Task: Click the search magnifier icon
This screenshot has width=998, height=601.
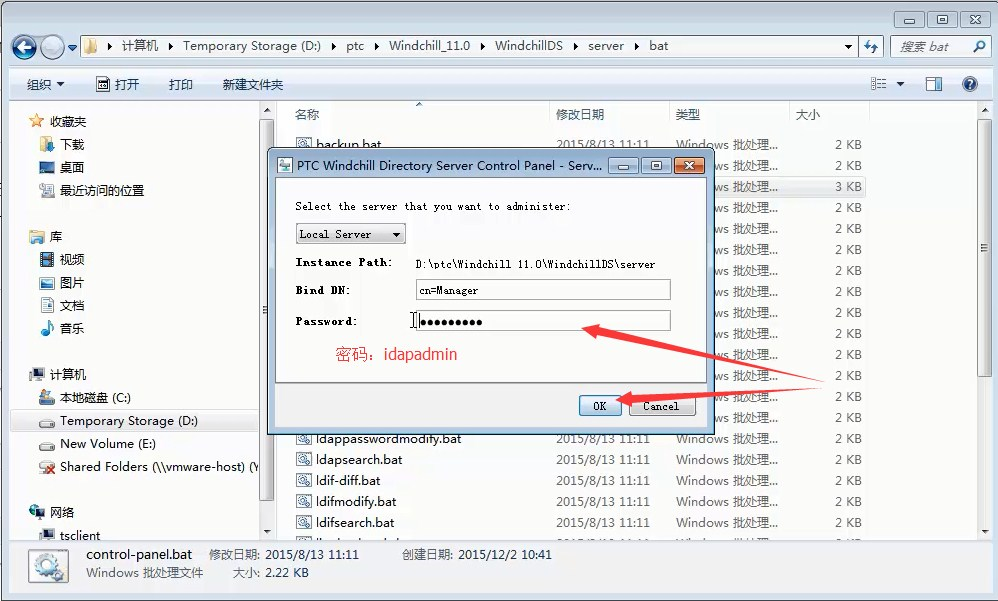Action: pos(980,46)
